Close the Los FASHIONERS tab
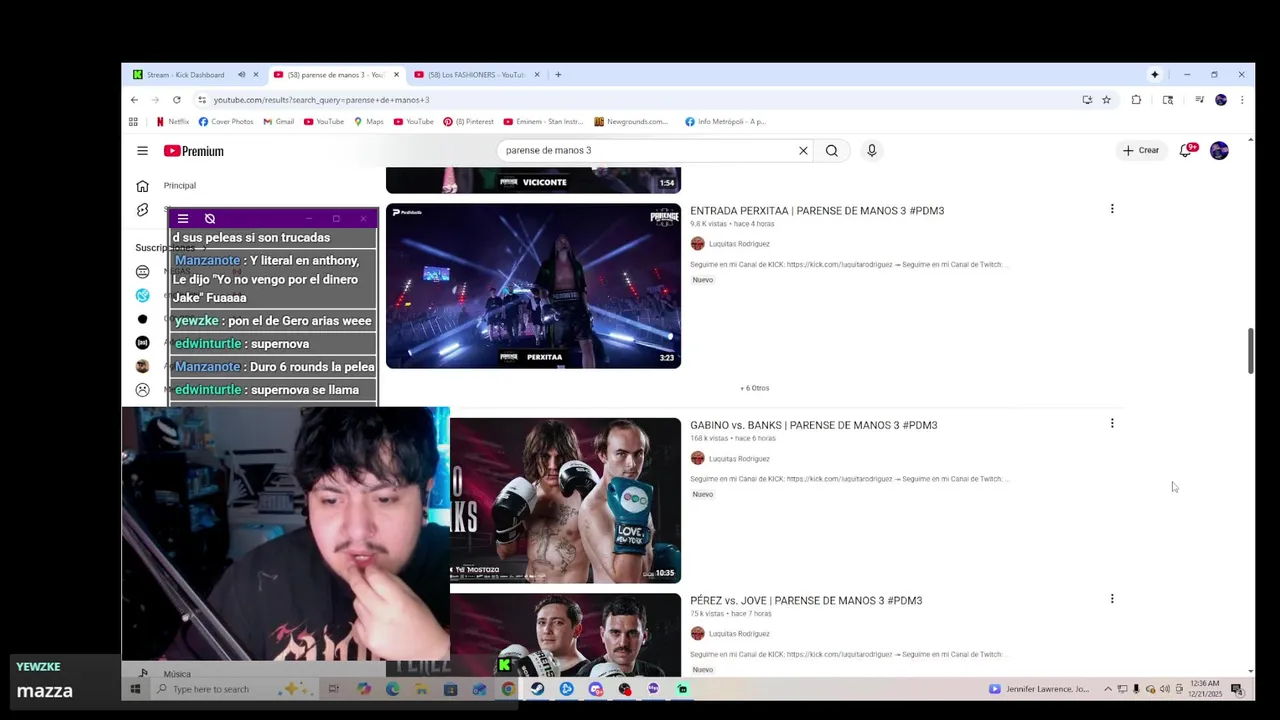 click(537, 75)
